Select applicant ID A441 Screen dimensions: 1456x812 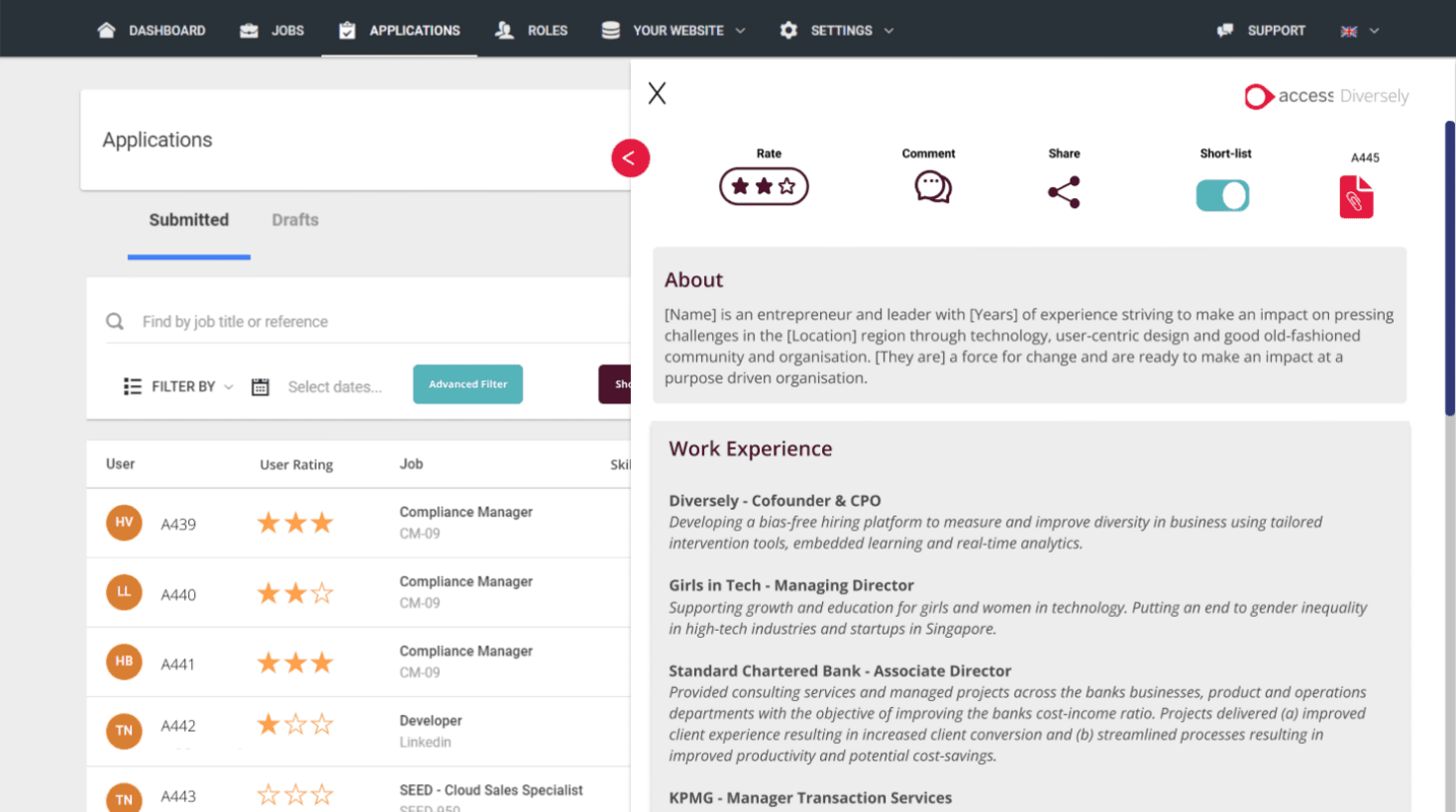tap(178, 663)
